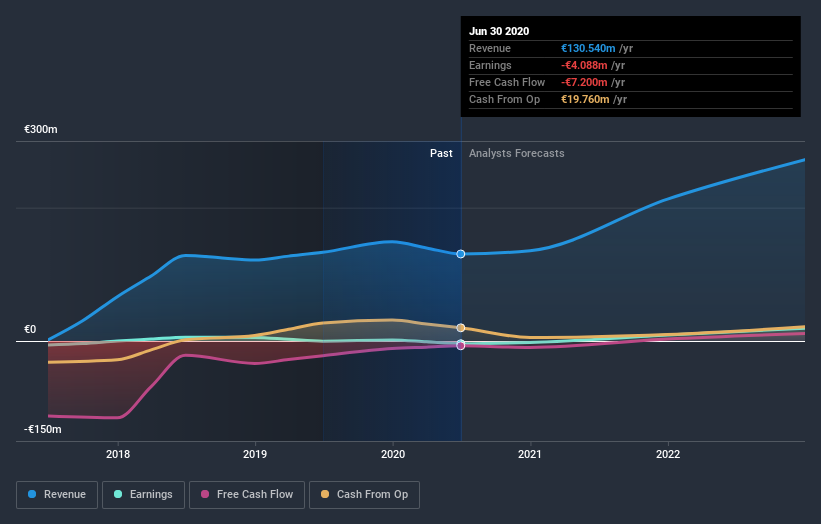
Task: Click the €300m y-axis label
Action: [x=41, y=129]
